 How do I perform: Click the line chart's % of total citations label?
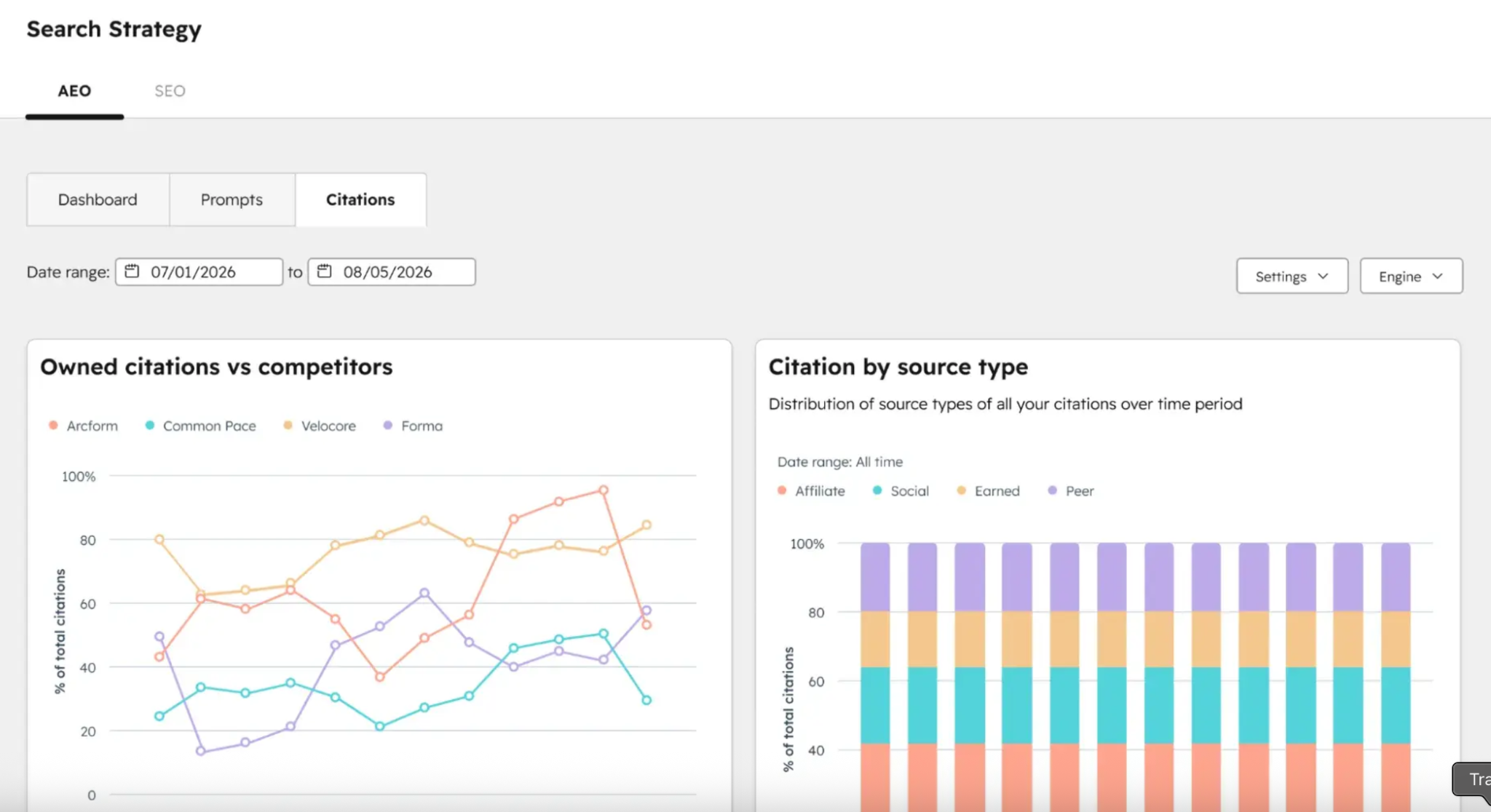click(x=60, y=631)
